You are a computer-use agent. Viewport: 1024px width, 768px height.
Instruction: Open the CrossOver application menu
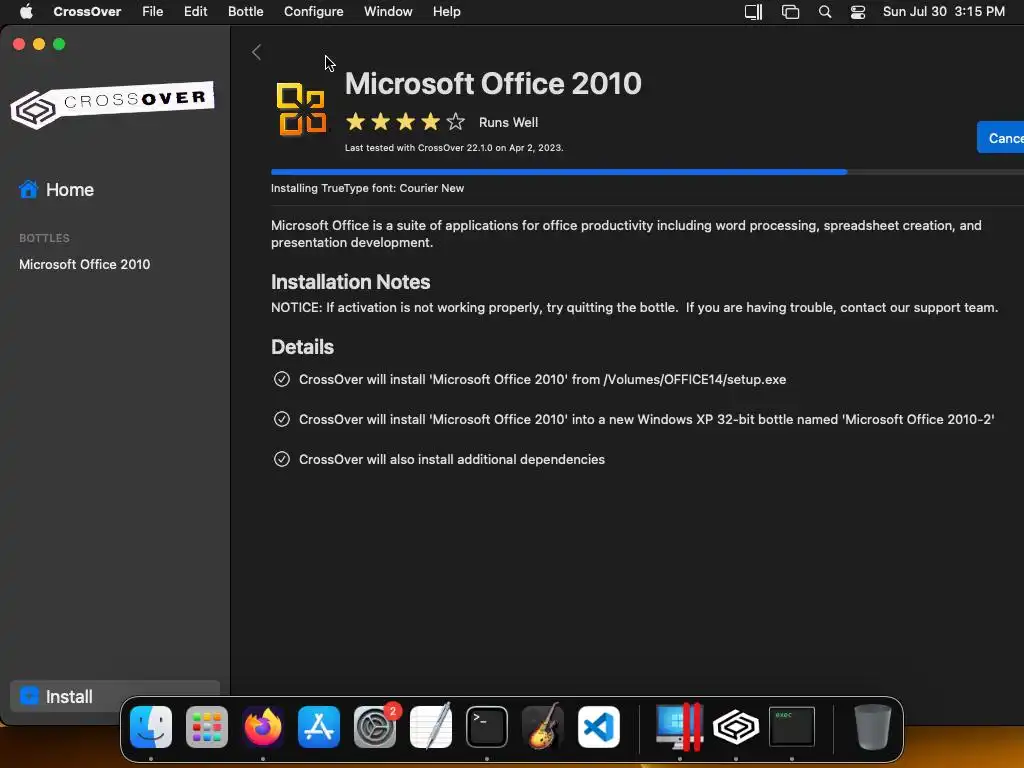87,12
